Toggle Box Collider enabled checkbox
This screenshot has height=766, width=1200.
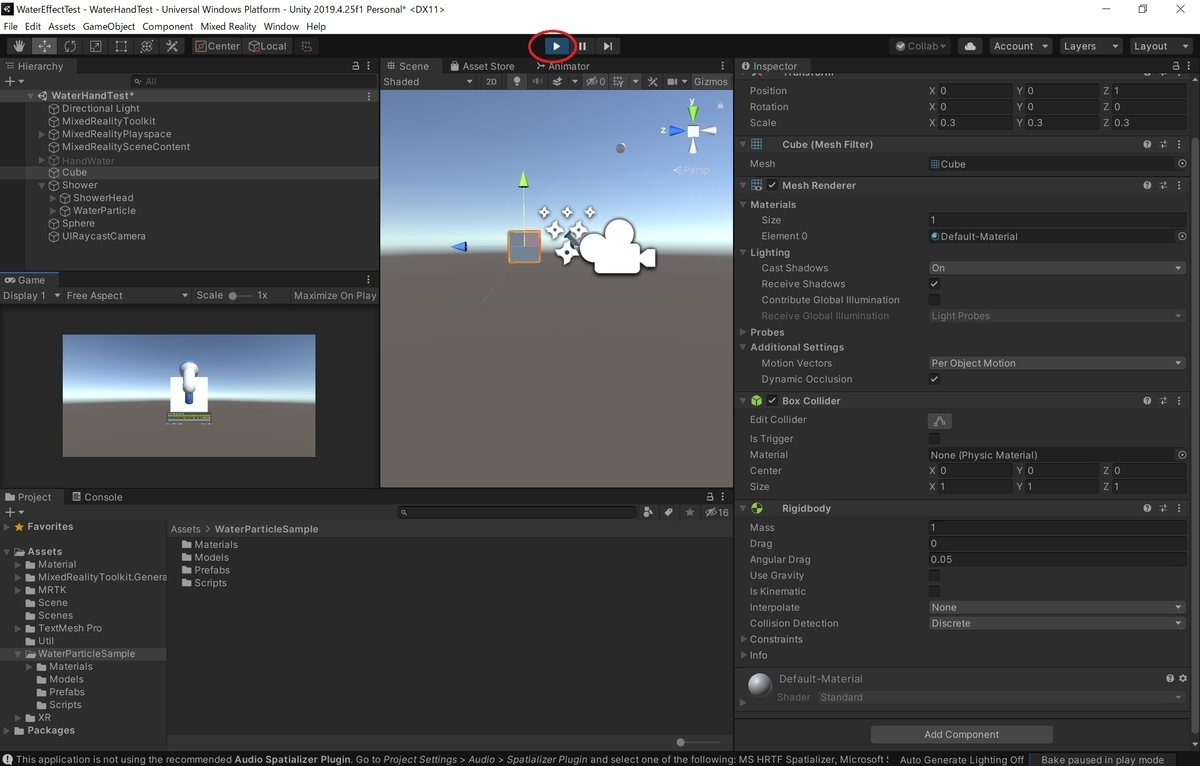[x=771, y=401]
